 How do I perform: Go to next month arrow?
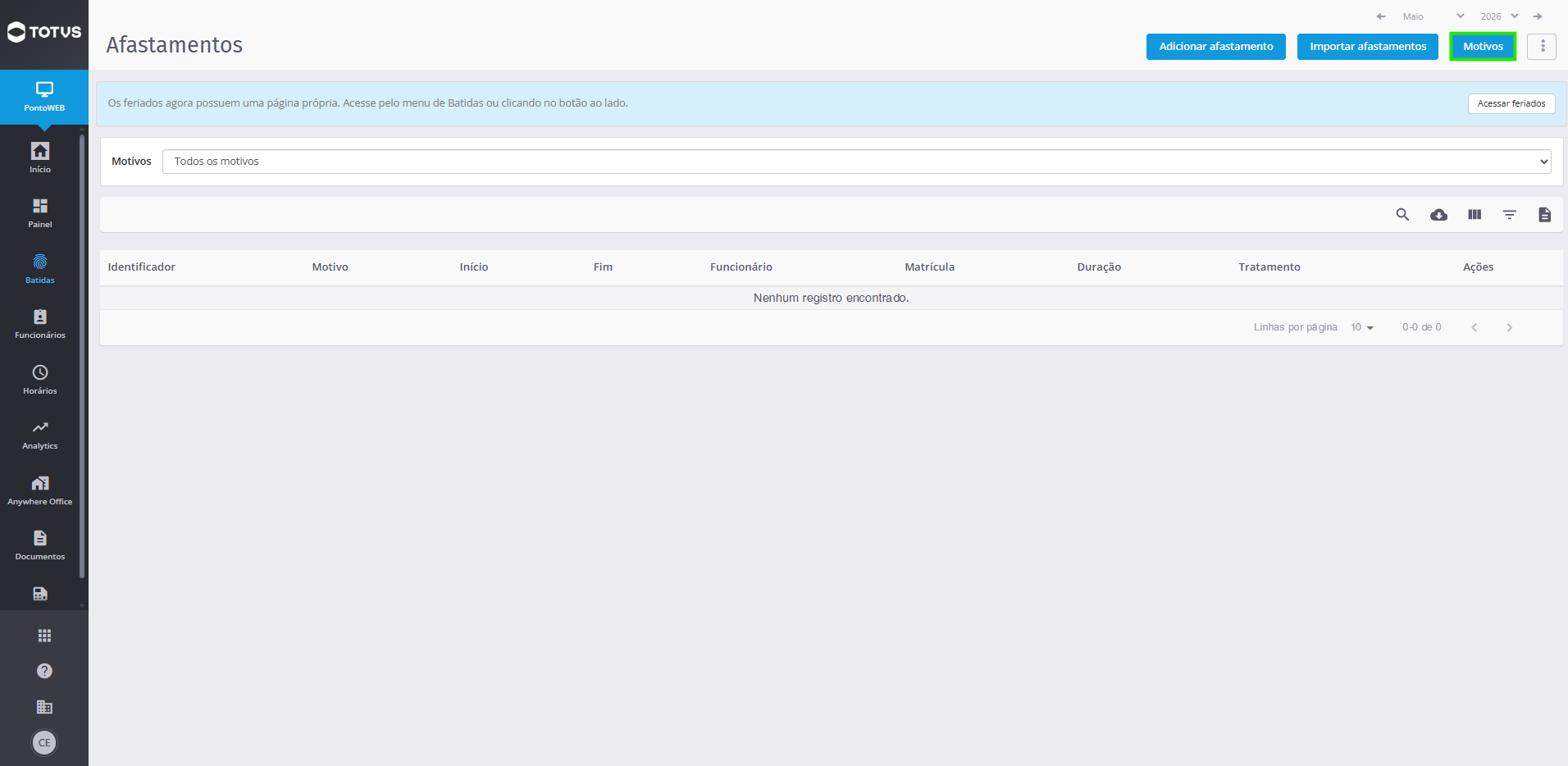tap(1538, 16)
